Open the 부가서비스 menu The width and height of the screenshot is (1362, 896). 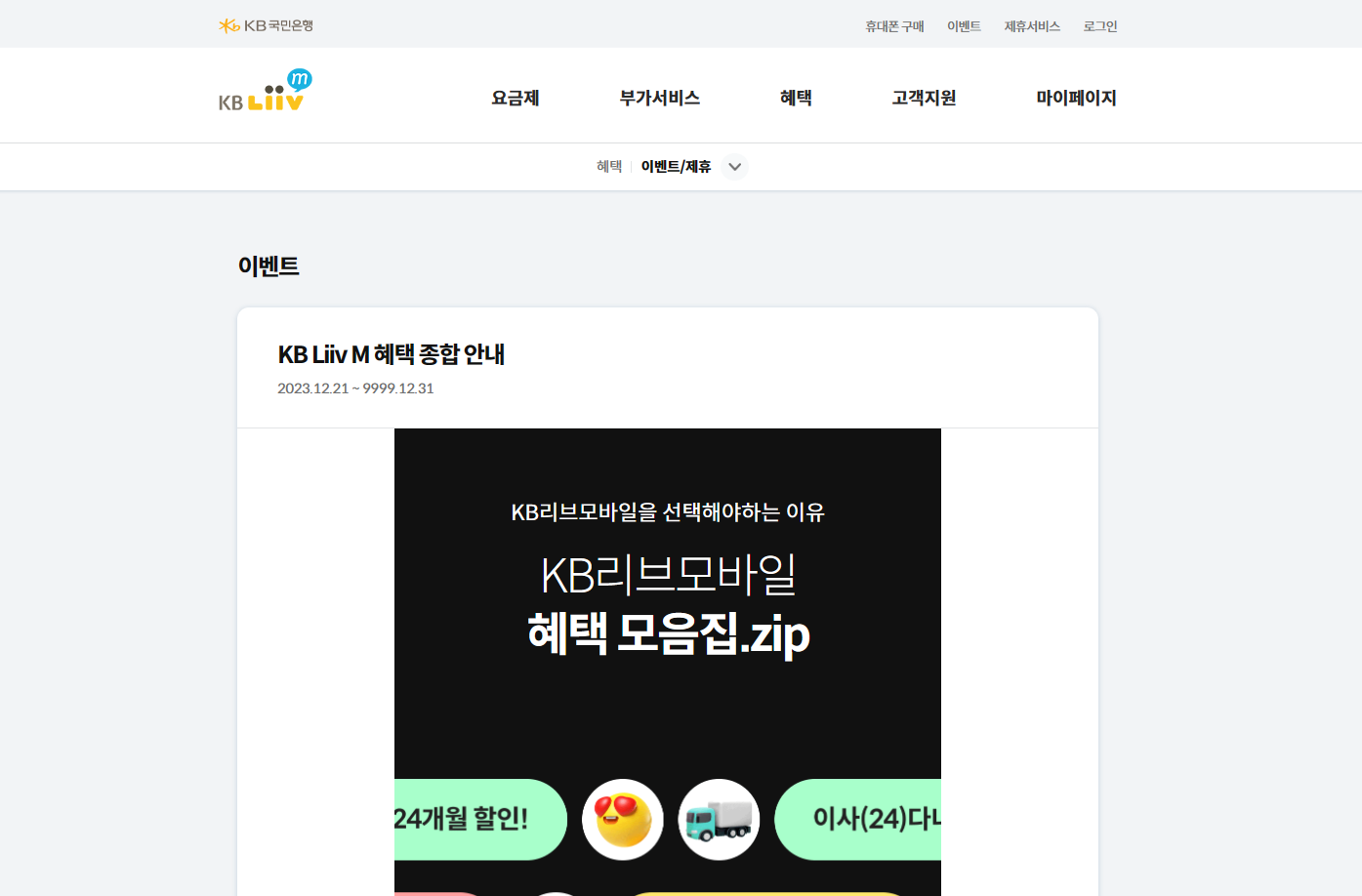660,98
